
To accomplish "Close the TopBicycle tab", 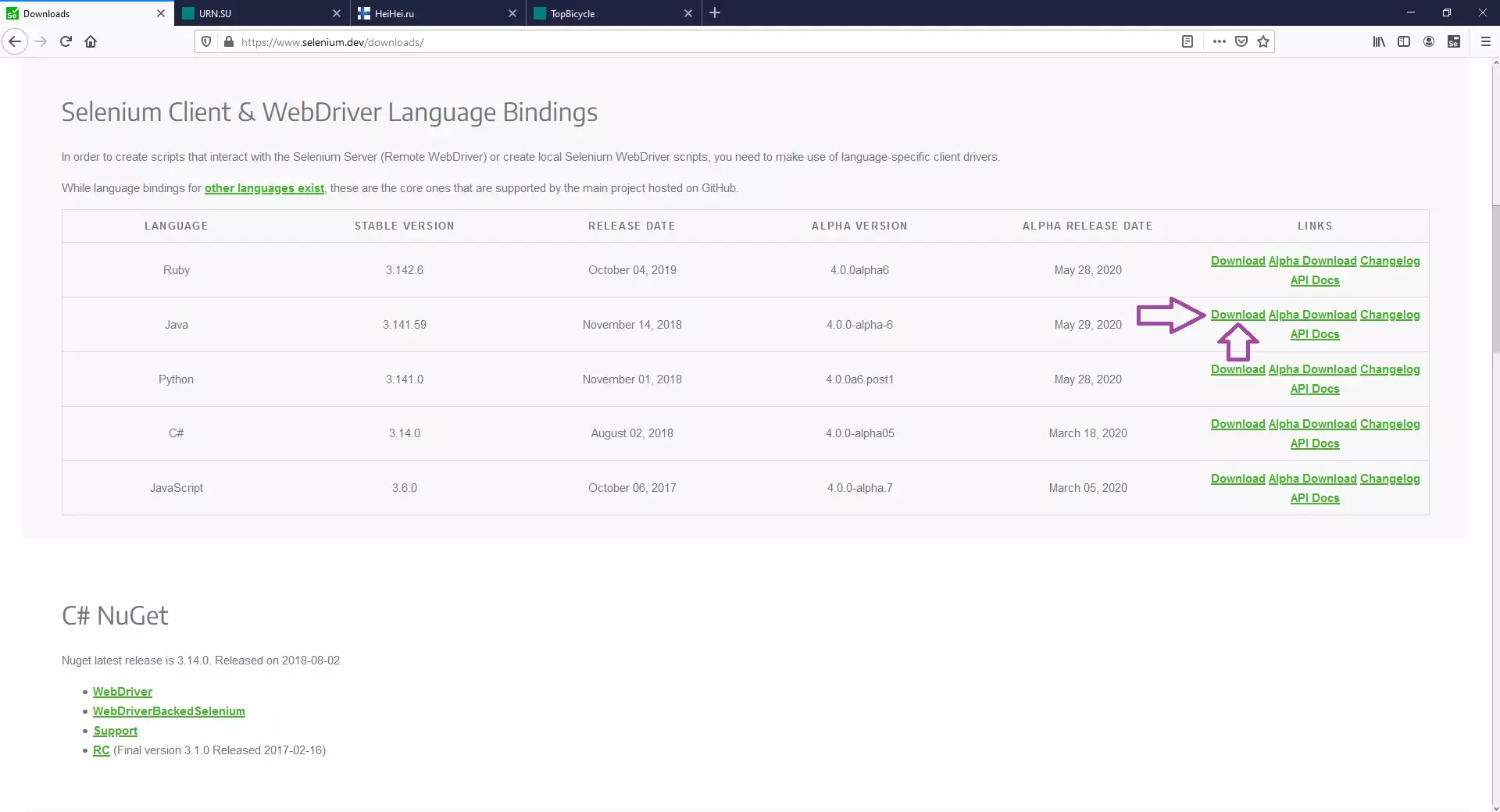I will click(x=688, y=13).
